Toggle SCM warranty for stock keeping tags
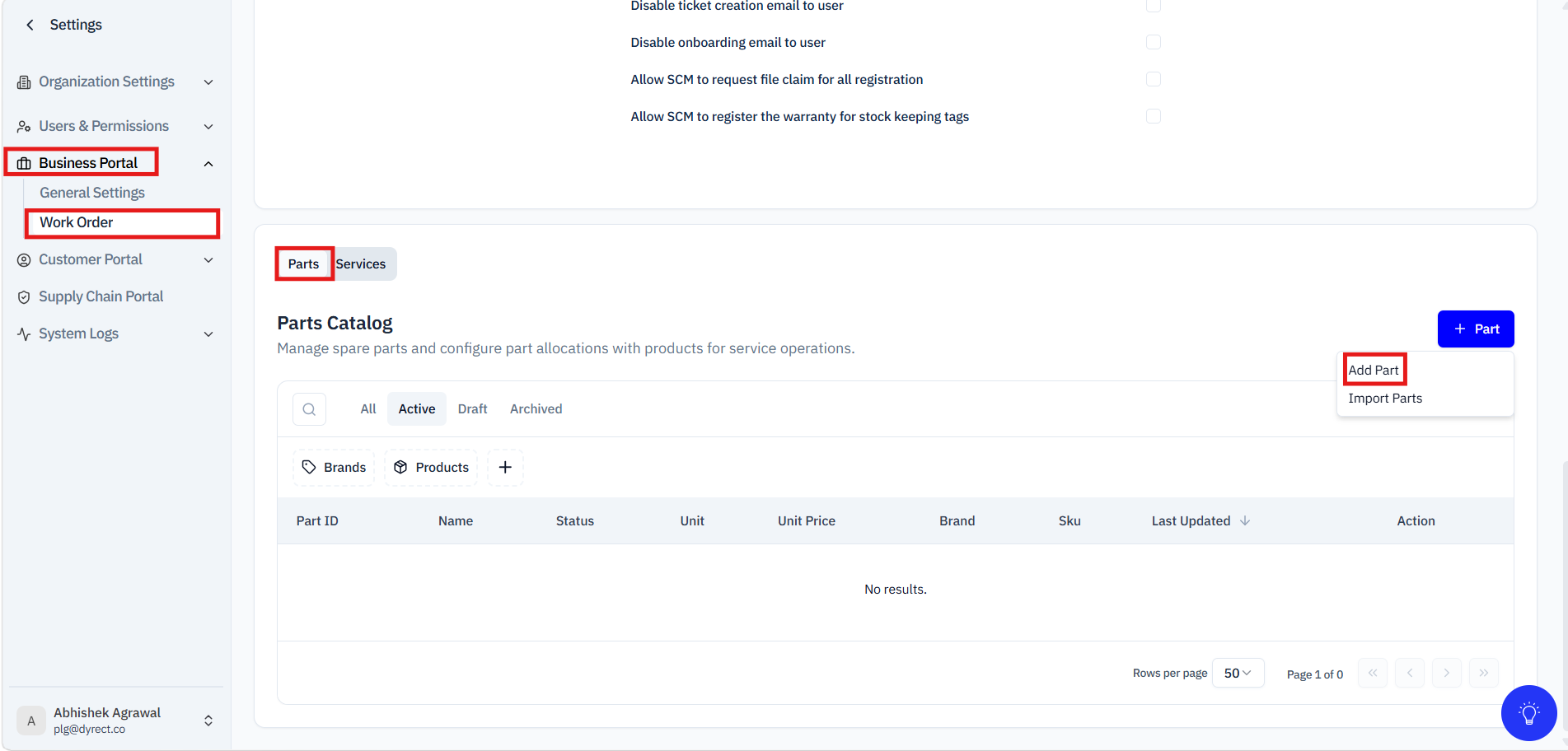 (x=1154, y=116)
